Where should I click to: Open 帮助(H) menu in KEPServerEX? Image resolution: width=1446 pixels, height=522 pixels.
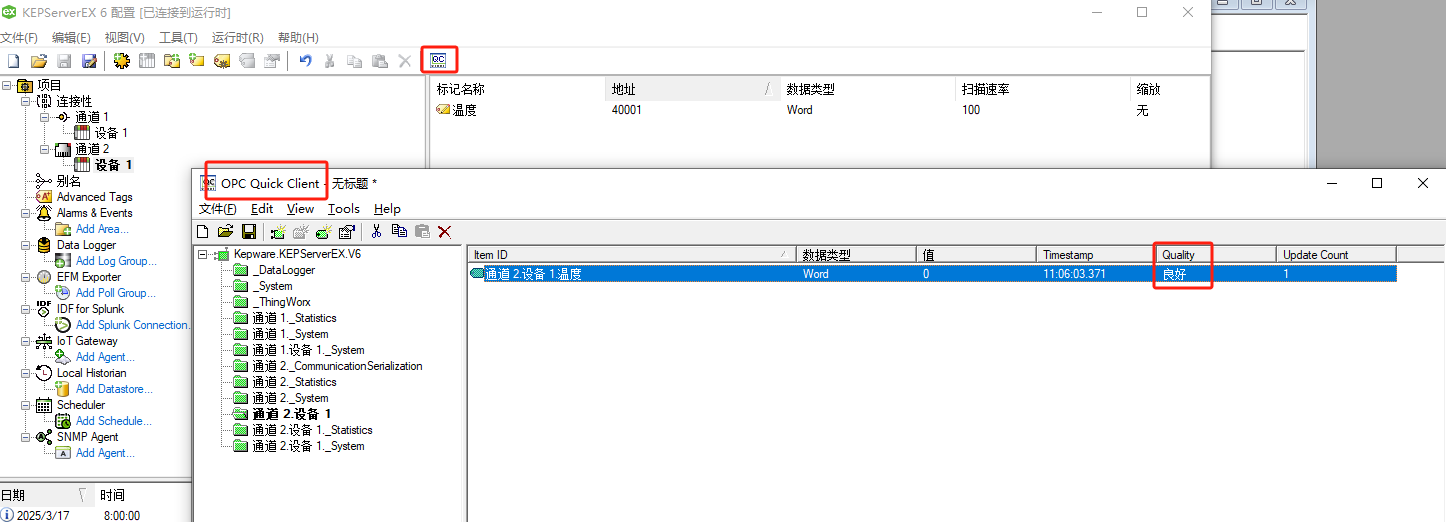(298, 38)
